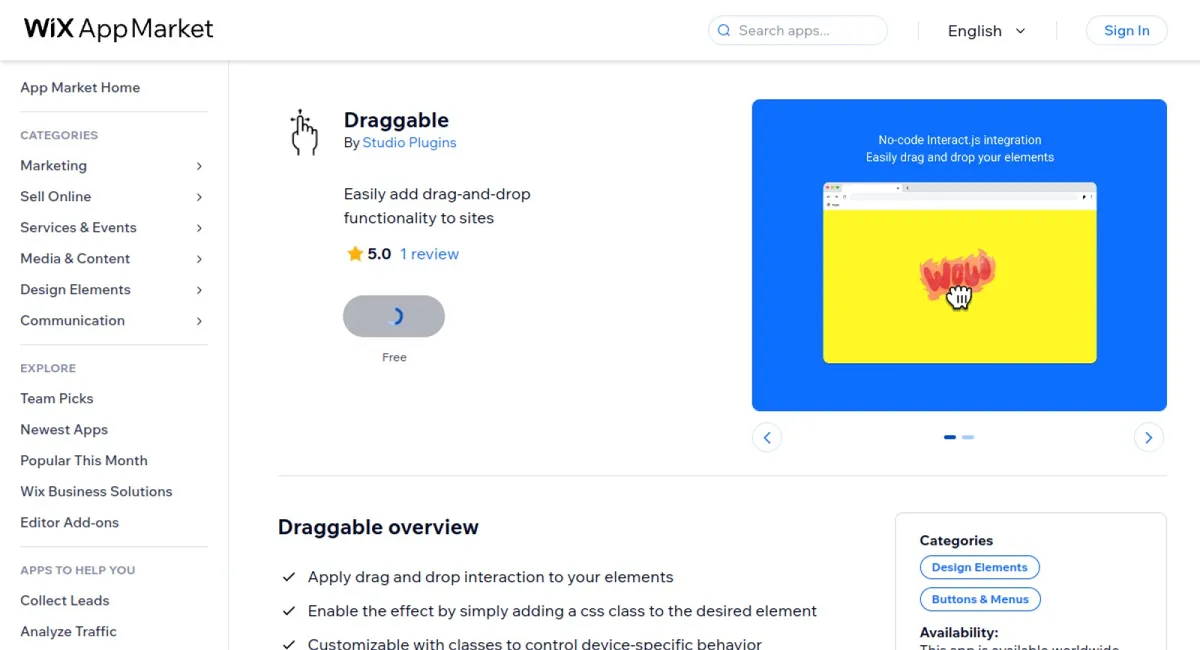The image size is (1200, 650).
Task: Click the 'Availability:' label
Action: 959,632
